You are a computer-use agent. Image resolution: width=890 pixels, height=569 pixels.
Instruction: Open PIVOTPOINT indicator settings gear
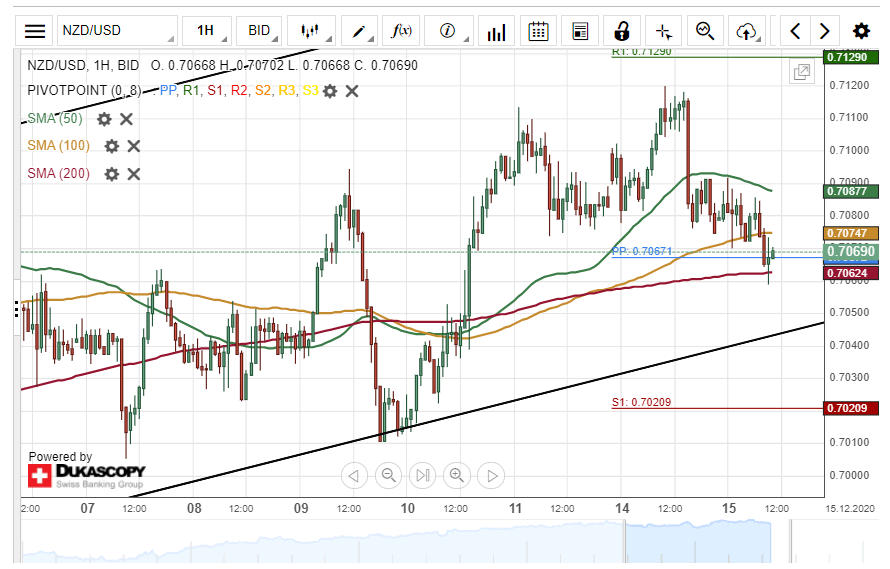pyautogui.click(x=329, y=91)
